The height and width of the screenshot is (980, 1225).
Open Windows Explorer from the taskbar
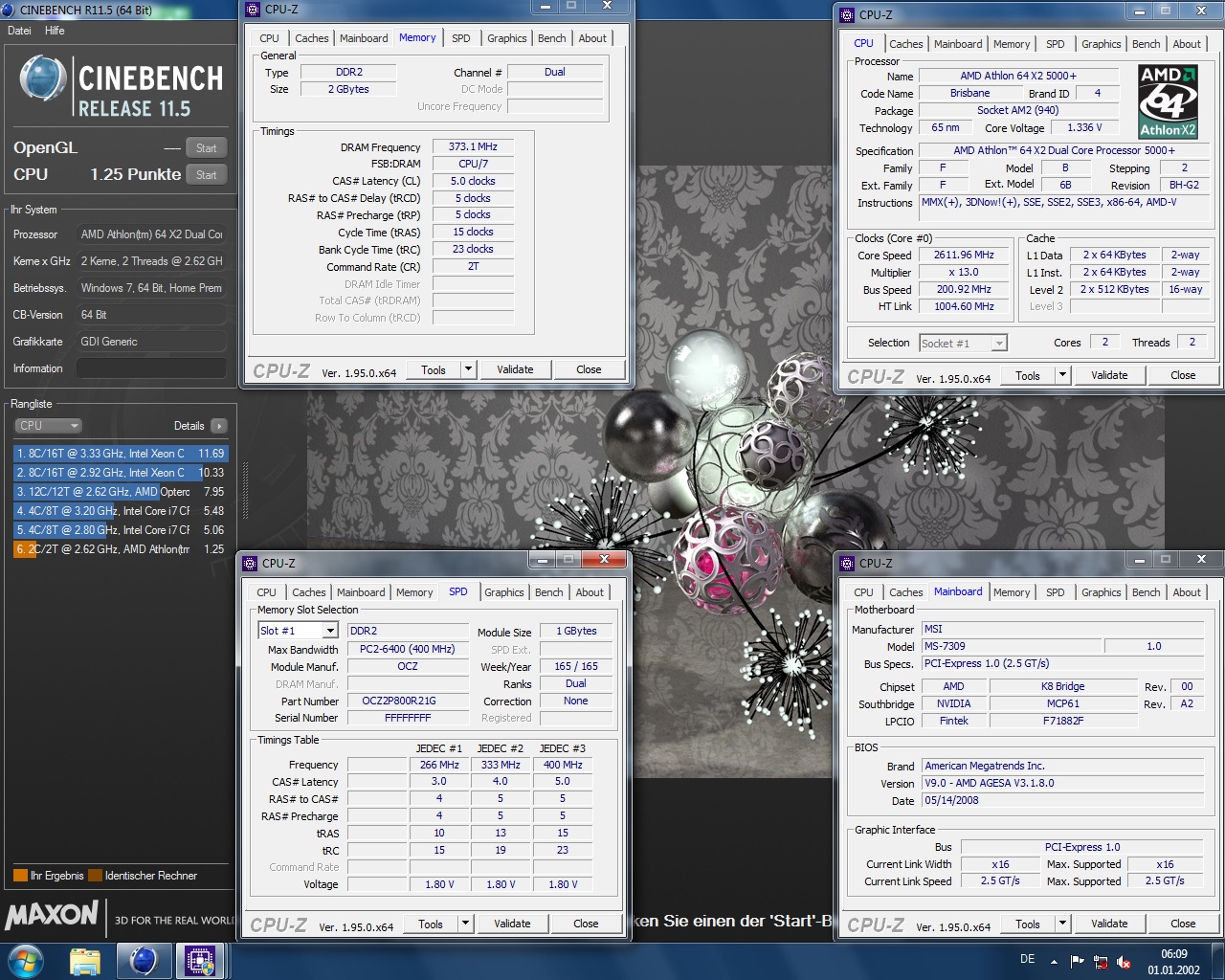point(85,961)
